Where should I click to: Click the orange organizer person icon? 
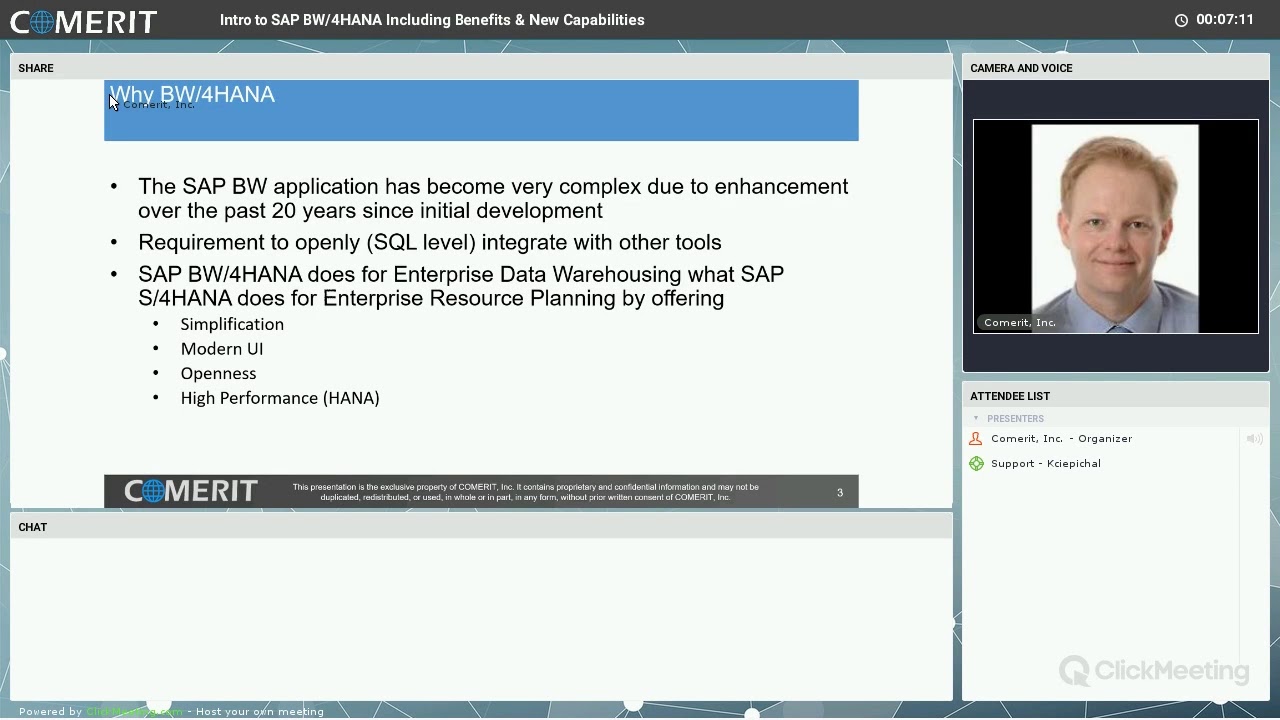976,439
